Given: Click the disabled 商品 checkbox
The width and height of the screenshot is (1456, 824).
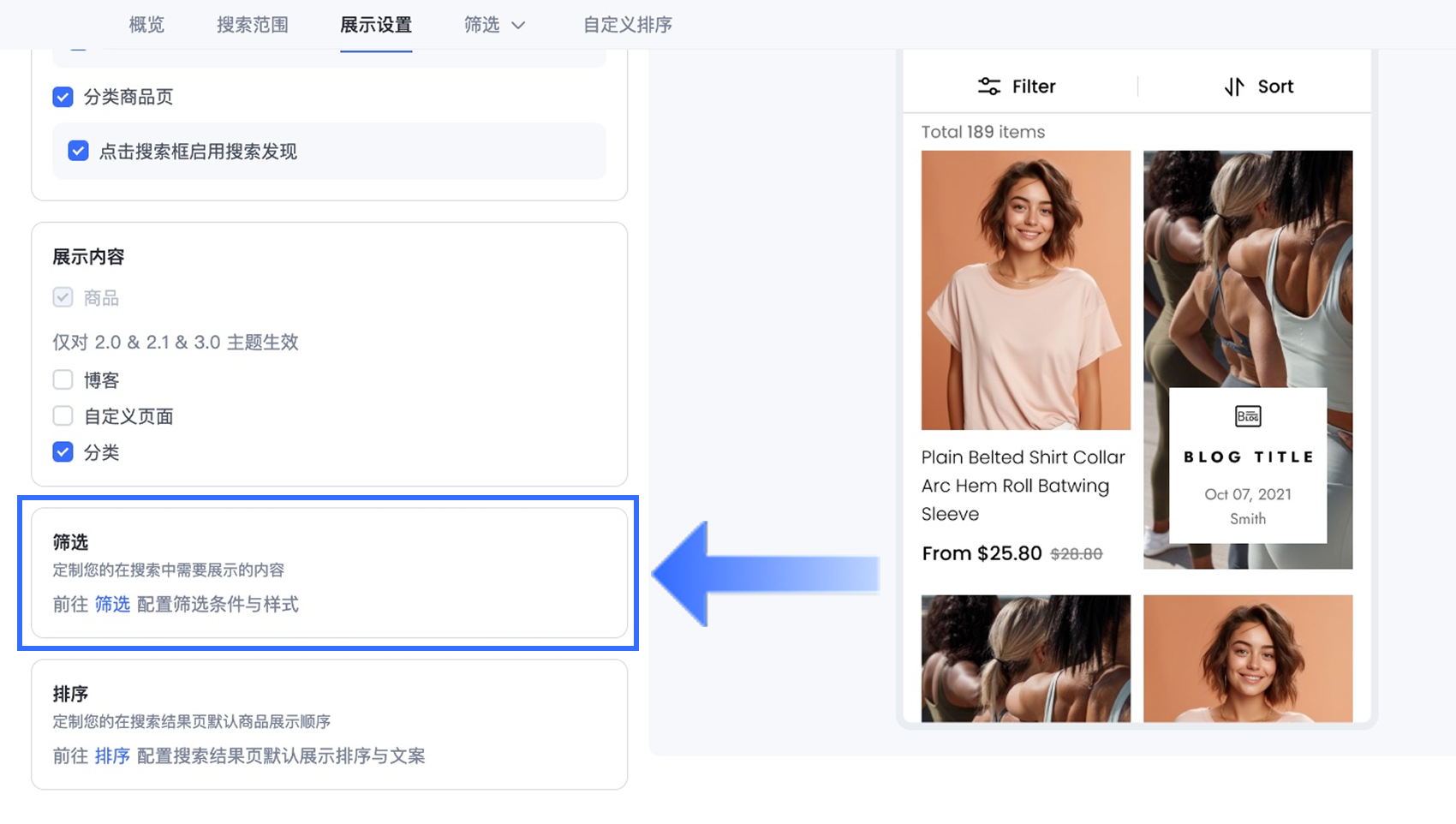Looking at the screenshot, I should click(63, 298).
